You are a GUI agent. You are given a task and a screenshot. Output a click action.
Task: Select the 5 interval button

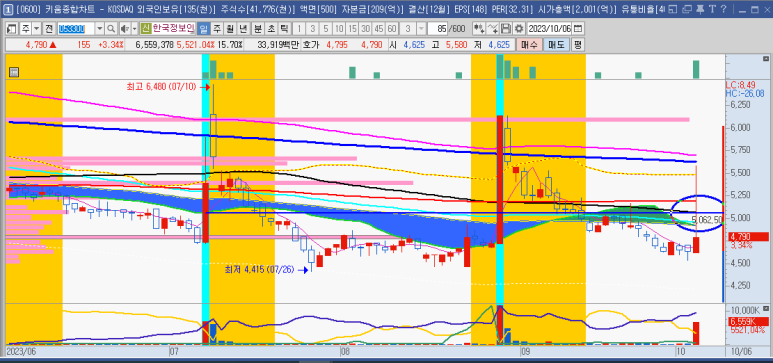(x=326, y=29)
